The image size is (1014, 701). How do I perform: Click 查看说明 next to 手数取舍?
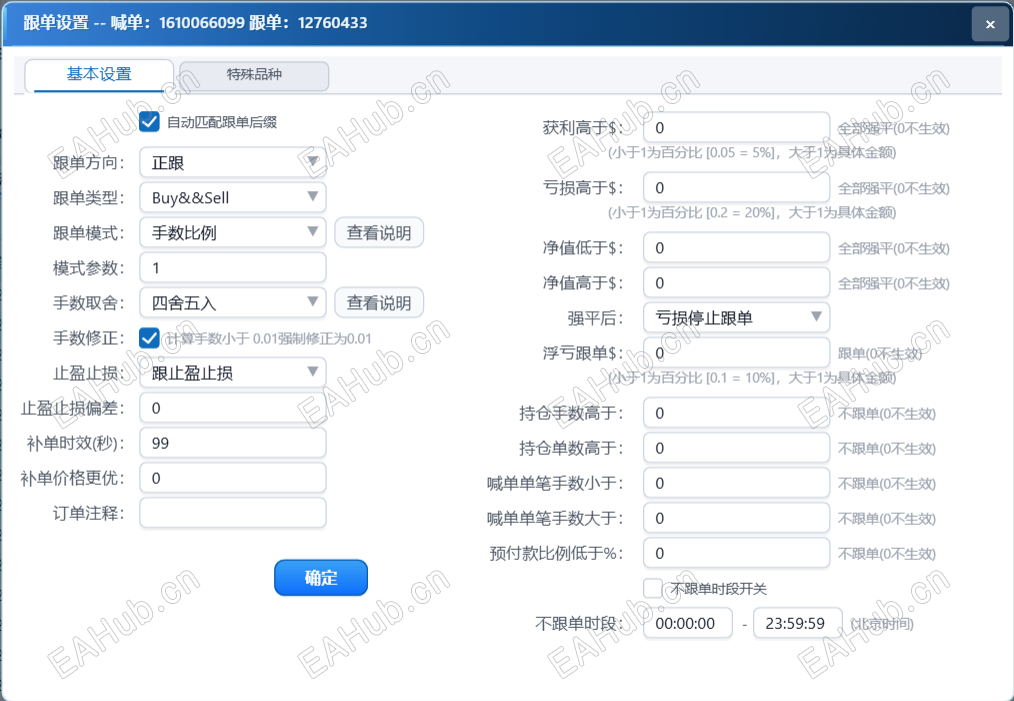[379, 303]
